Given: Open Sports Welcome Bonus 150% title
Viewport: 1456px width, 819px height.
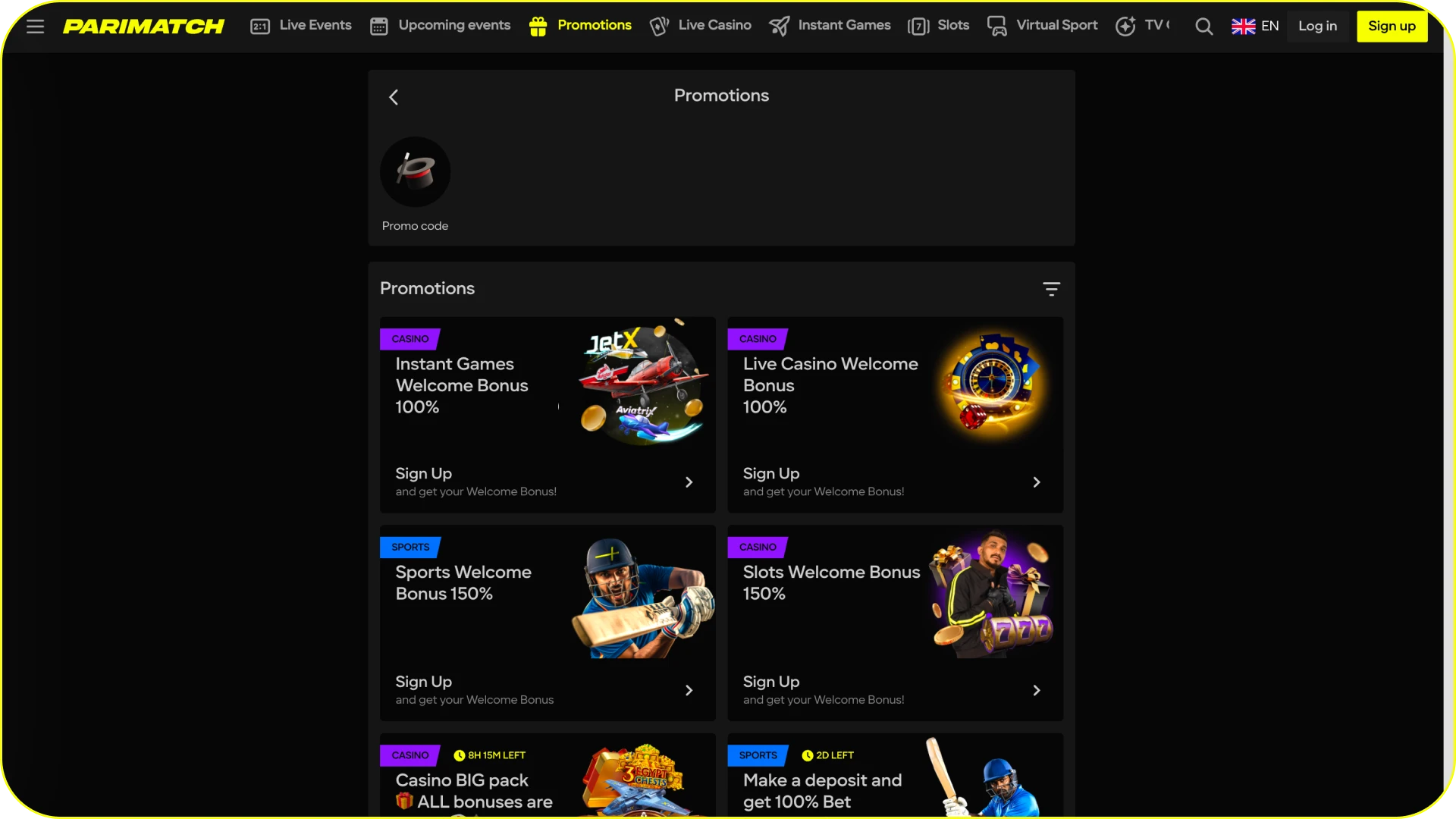Looking at the screenshot, I should (x=463, y=582).
